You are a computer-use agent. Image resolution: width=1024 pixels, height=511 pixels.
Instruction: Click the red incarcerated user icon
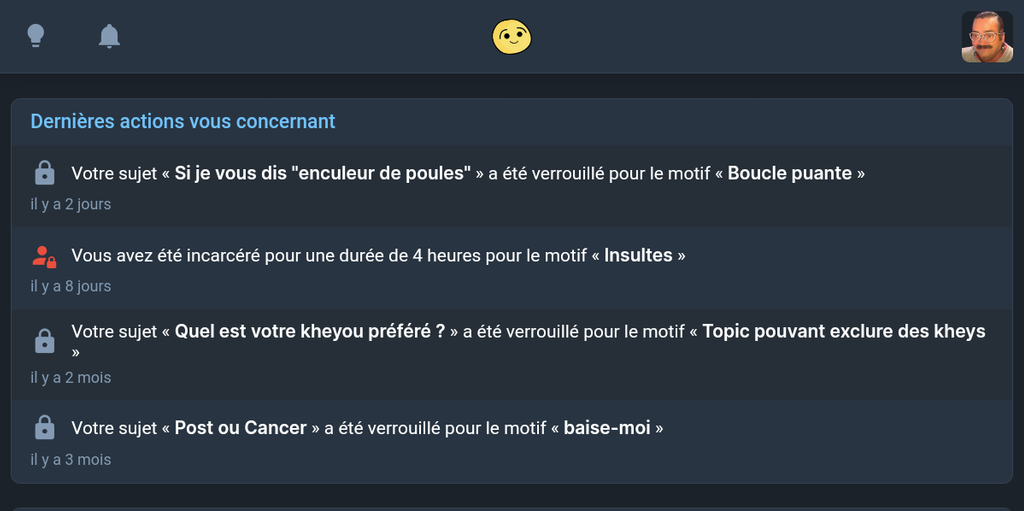(x=44, y=256)
